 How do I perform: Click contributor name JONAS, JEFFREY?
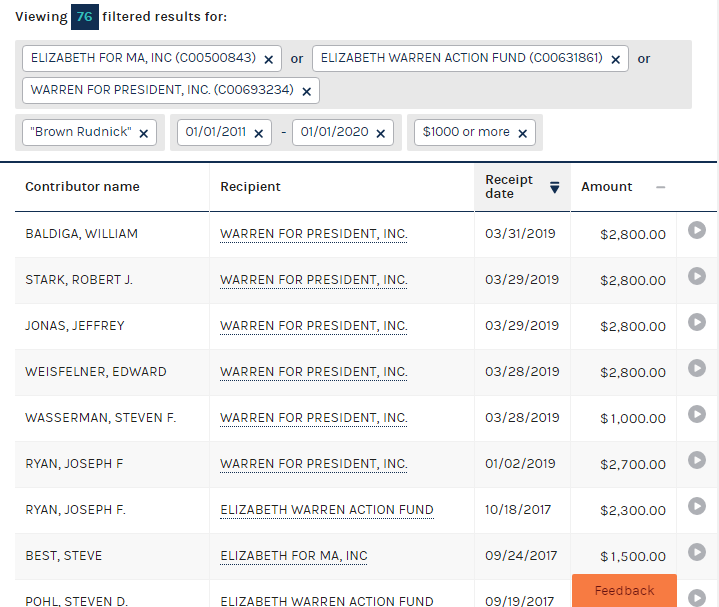click(75, 326)
